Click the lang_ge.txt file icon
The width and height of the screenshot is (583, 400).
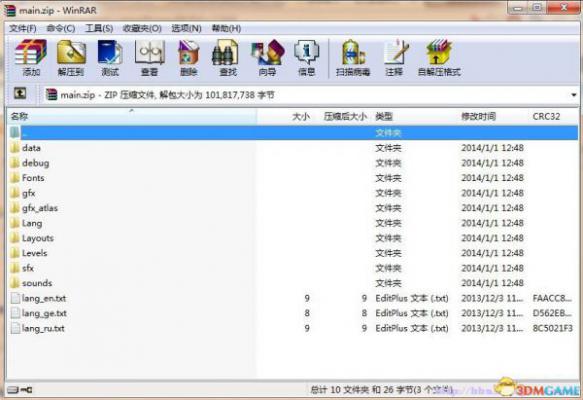coord(15,313)
